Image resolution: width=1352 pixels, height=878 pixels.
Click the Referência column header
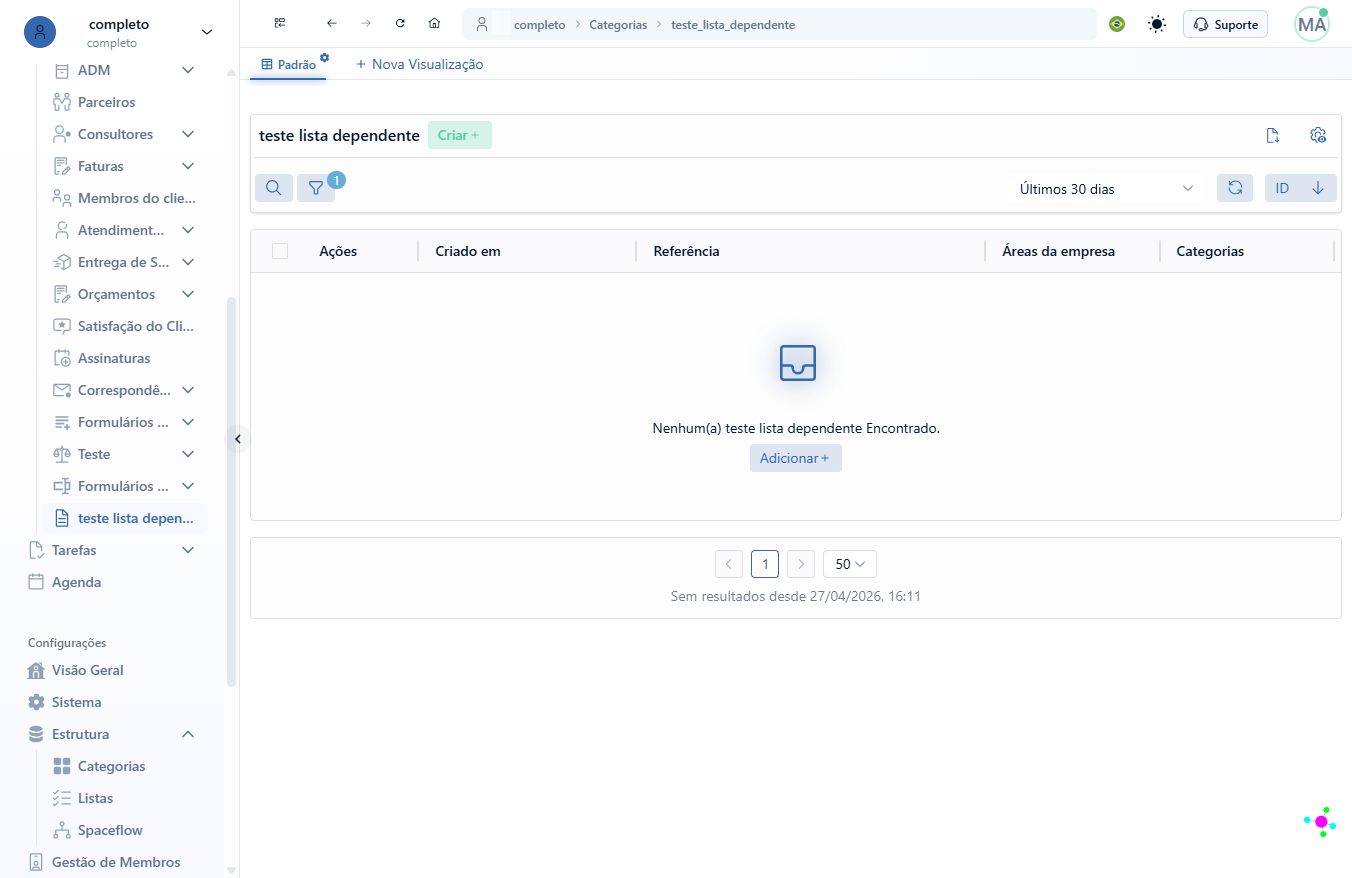pos(686,251)
